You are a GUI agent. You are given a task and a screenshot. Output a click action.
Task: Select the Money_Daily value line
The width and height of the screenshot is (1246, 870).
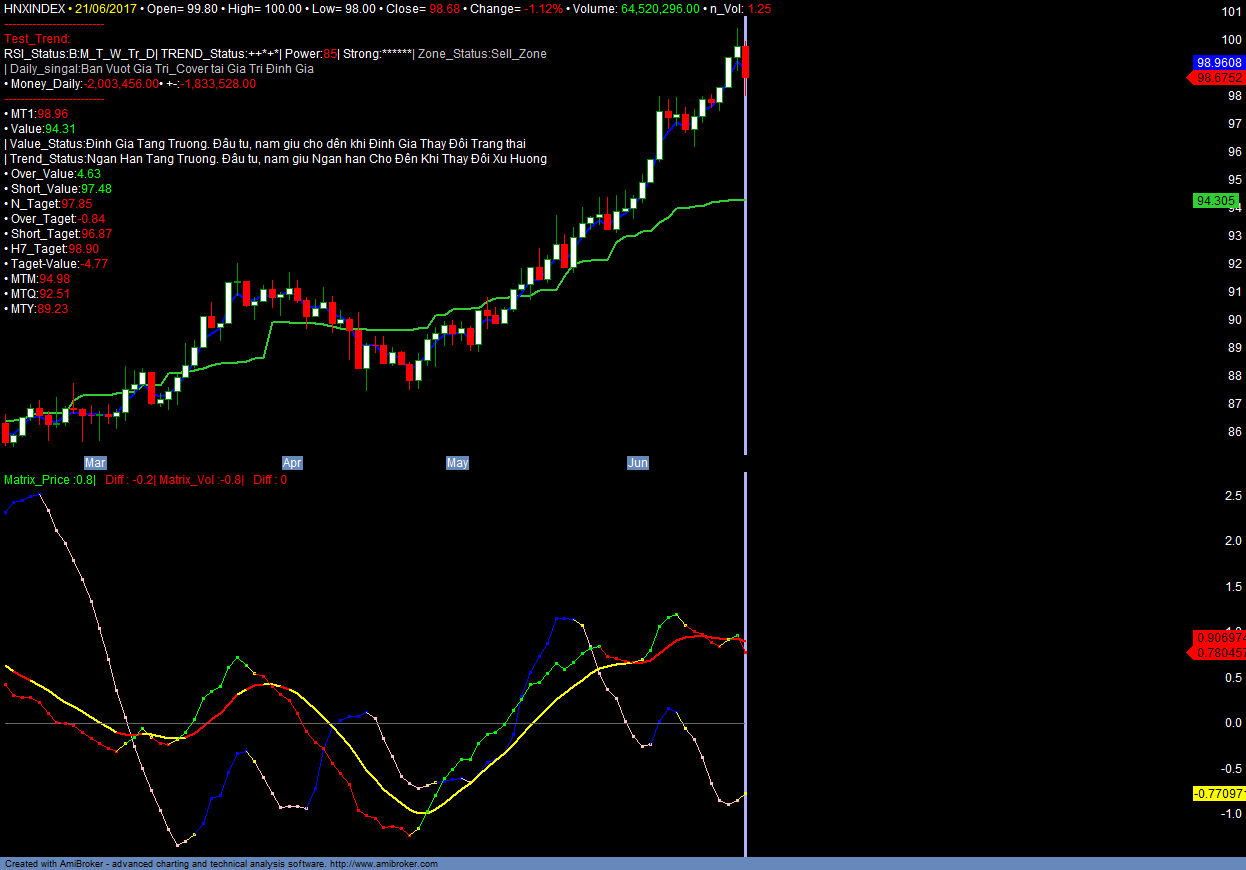click(x=130, y=84)
